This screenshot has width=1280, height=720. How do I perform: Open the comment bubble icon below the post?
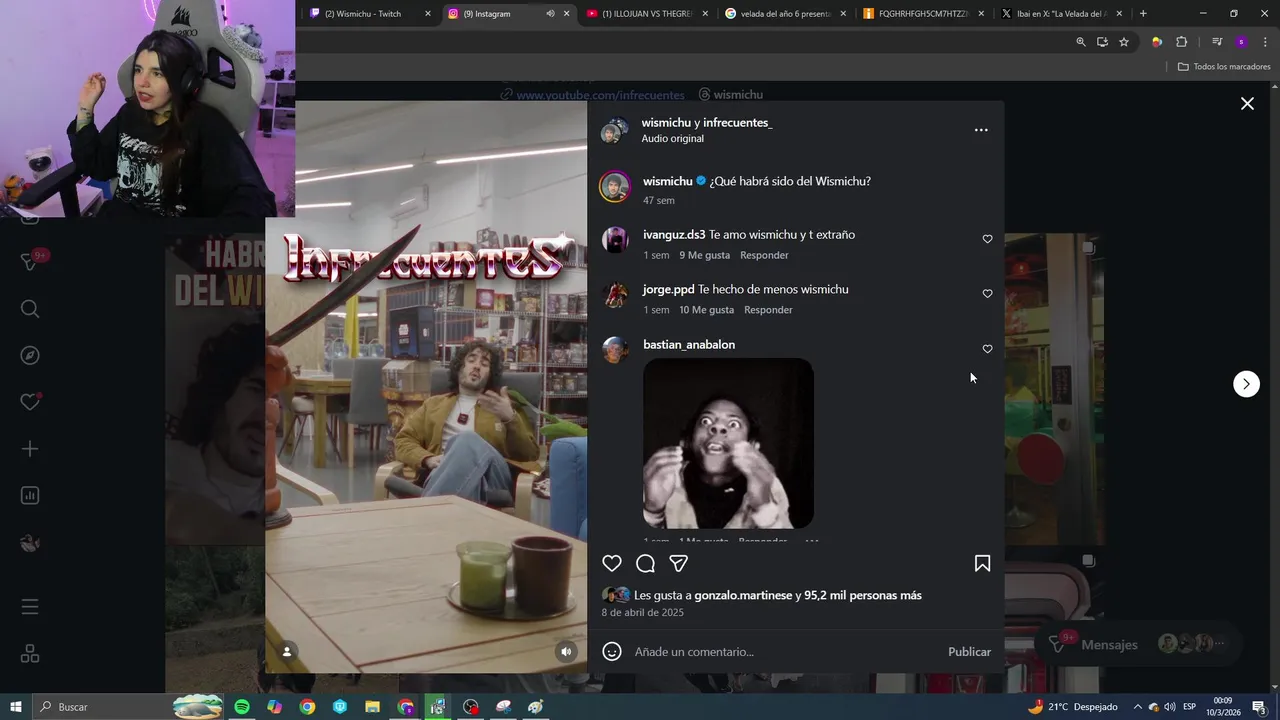pyautogui.click(x=645, y=563)
